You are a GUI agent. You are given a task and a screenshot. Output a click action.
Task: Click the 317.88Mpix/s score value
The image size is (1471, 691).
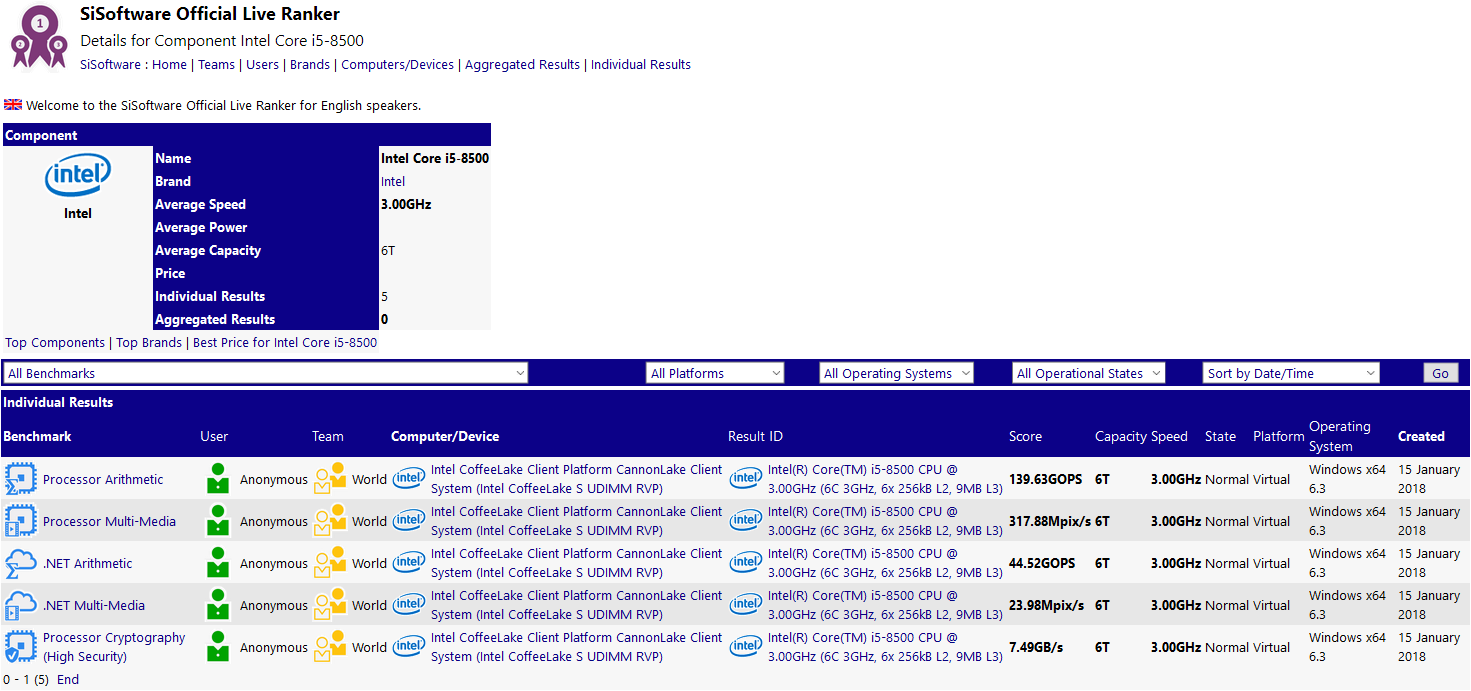coord(1050,521)
